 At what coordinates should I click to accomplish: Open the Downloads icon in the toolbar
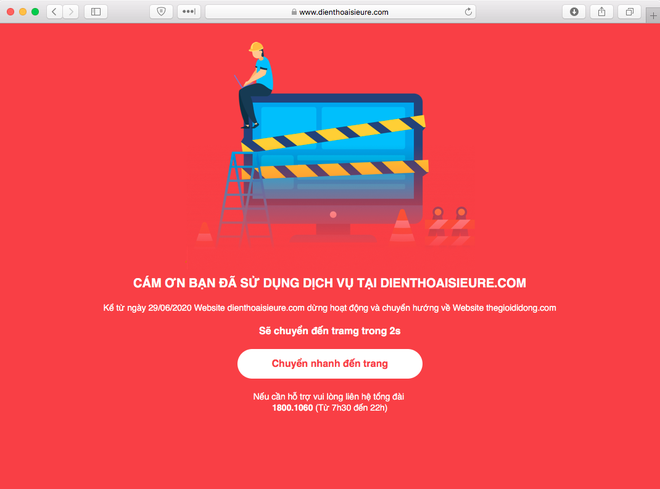tap(574, 12)
